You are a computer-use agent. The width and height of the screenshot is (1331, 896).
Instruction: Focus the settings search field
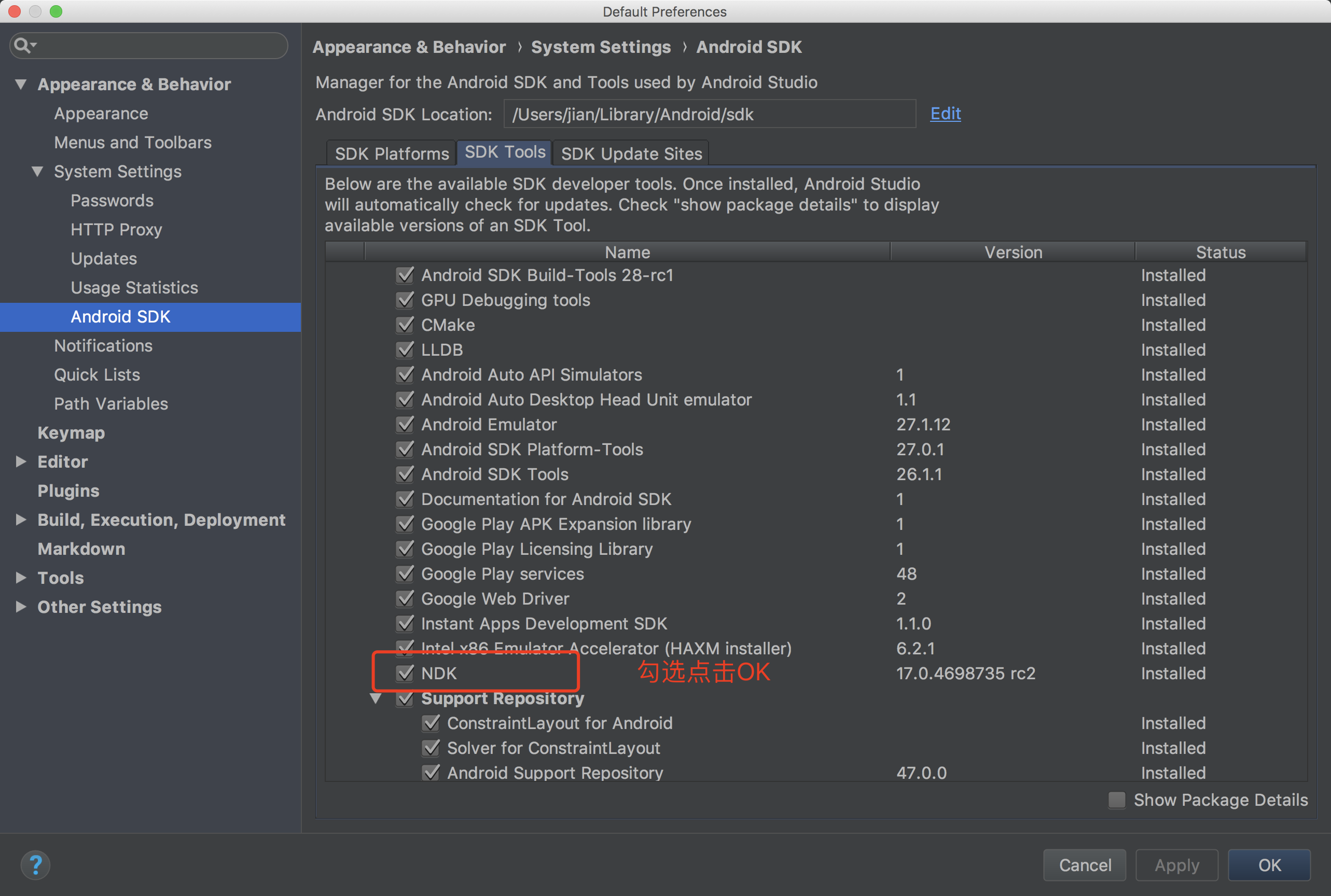148,45
